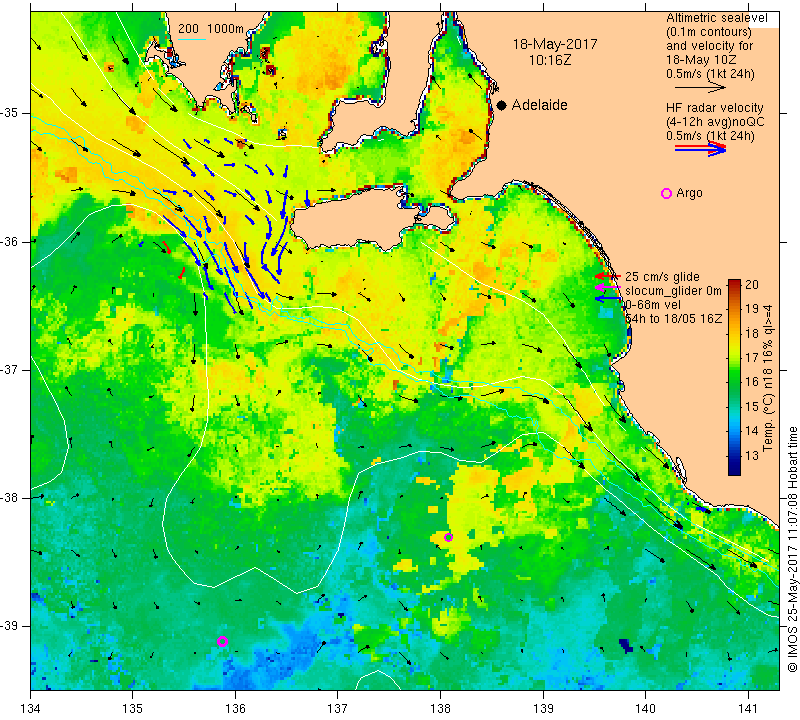This screenshot has height=720, width=800.
Task: Click the '(4-12h avg)noQC' legend text
Action: [x=715, y=122]
